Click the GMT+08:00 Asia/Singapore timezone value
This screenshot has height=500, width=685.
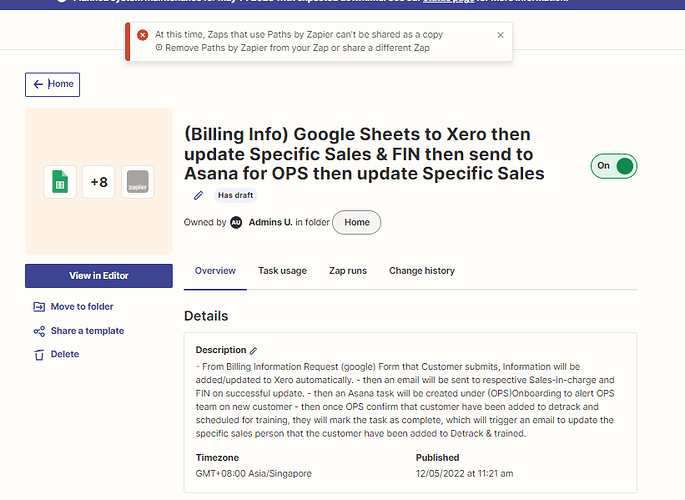253,473
